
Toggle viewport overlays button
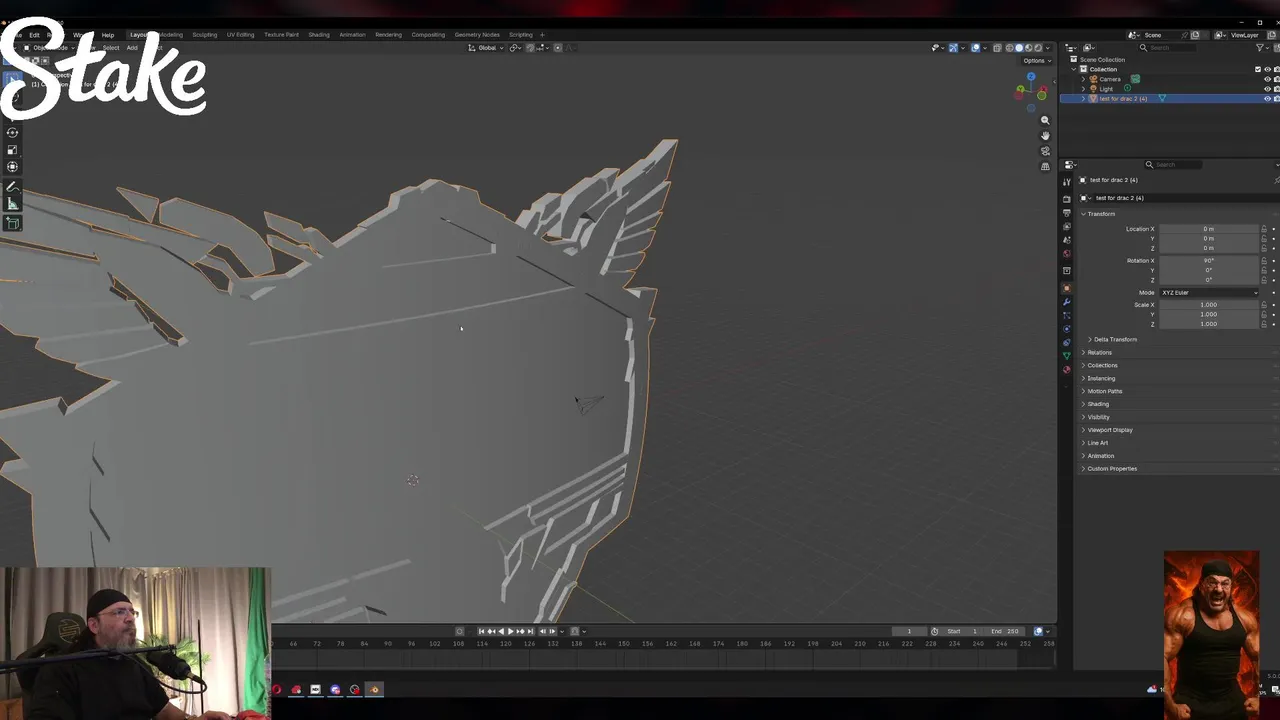pyautogui.click(x=975, y=48)
